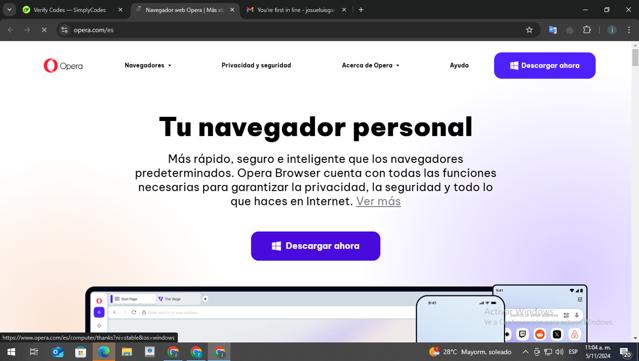The width and height of the screenshot is (639, 361).
Task: Open the network tray icon
Action: coord(548,352)
